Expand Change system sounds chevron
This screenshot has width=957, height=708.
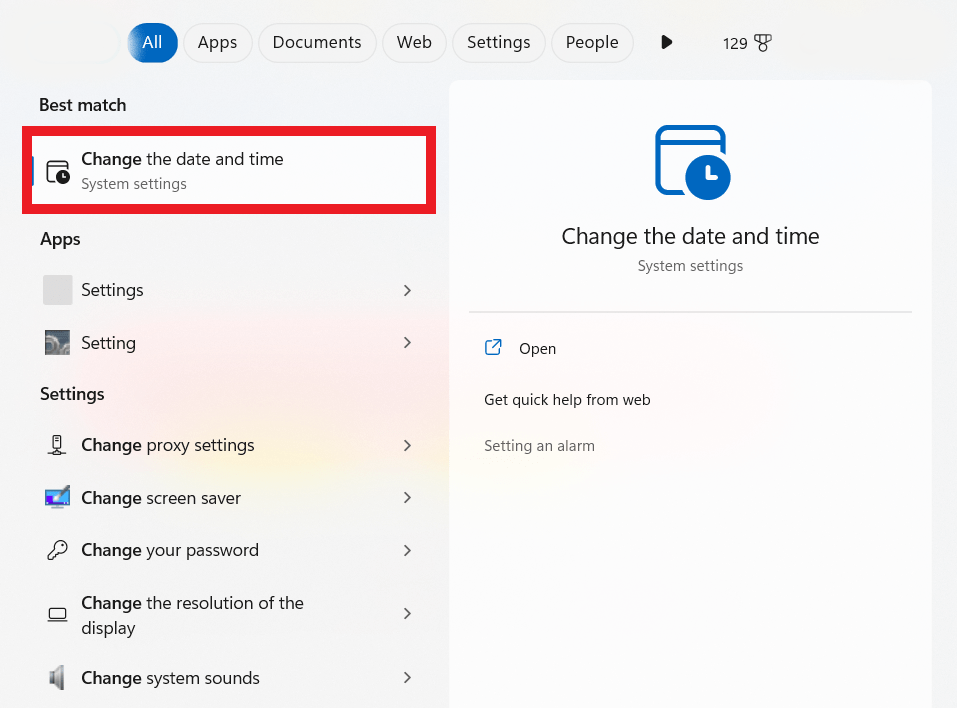point(407,677)
